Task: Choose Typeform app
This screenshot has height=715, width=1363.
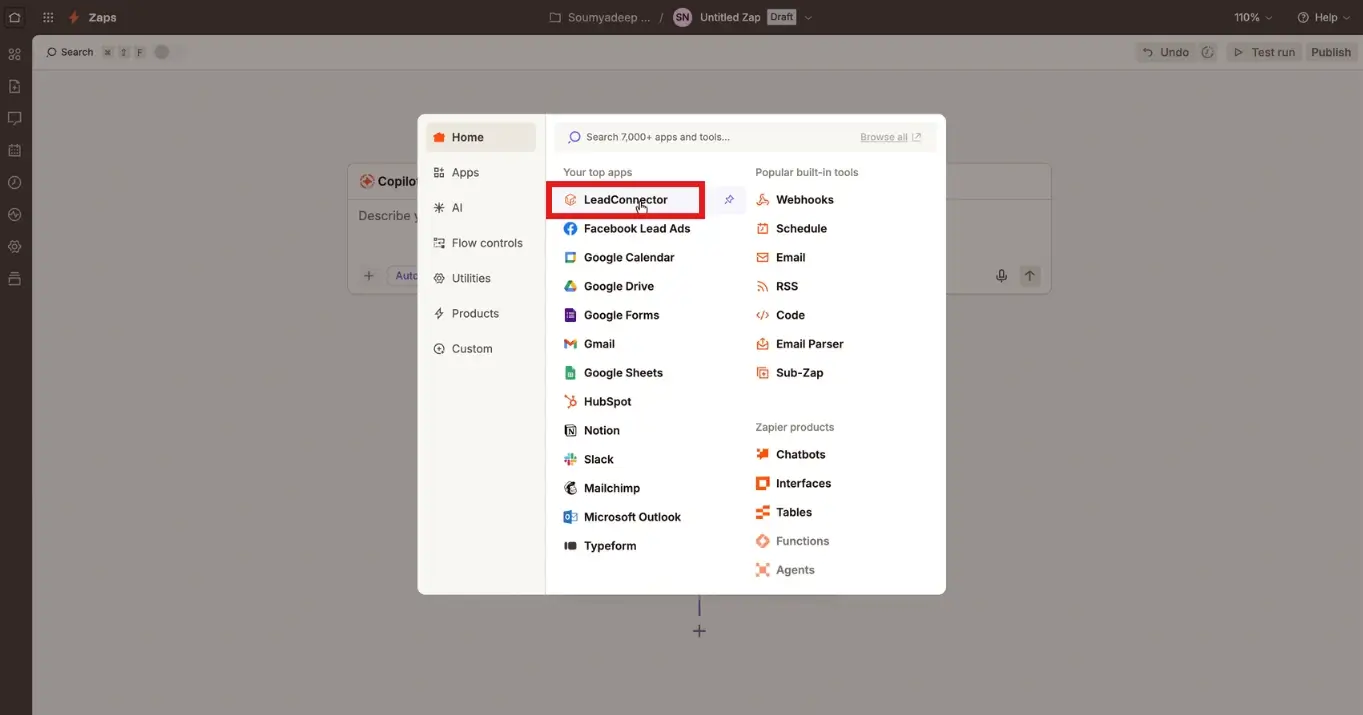Action: coord(600,547)
